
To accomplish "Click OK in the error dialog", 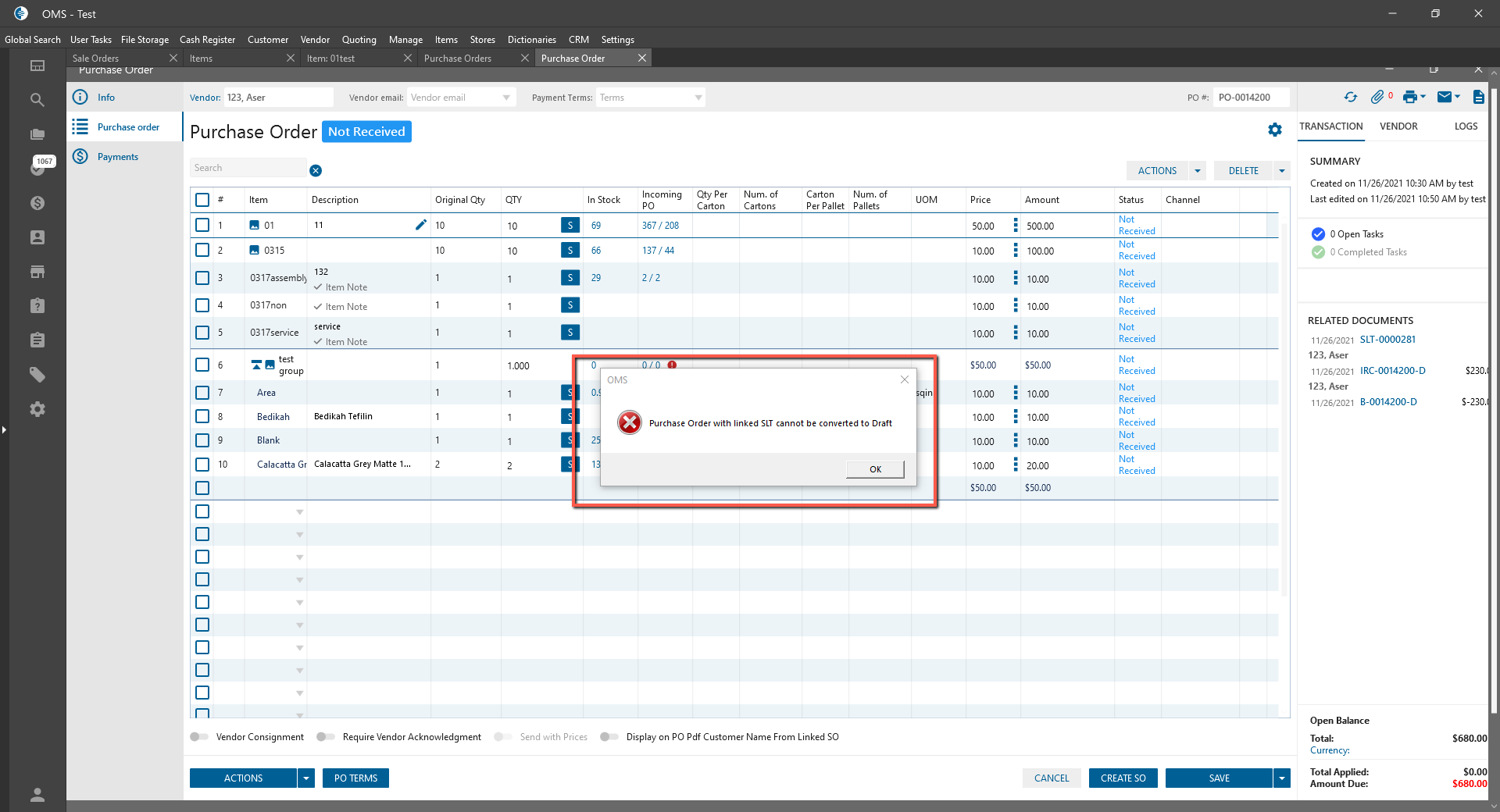I will click(875, 469).
